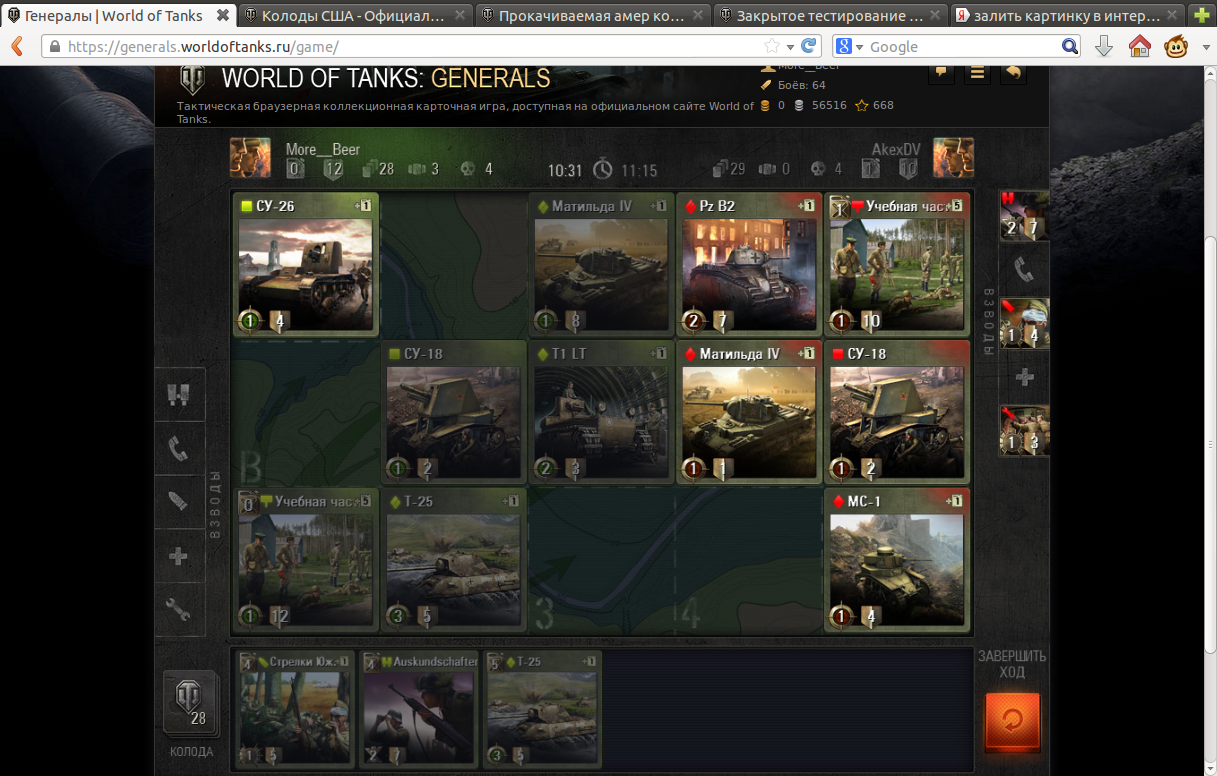Select the binoculars recon platoon icon

[x=179, y=395]
